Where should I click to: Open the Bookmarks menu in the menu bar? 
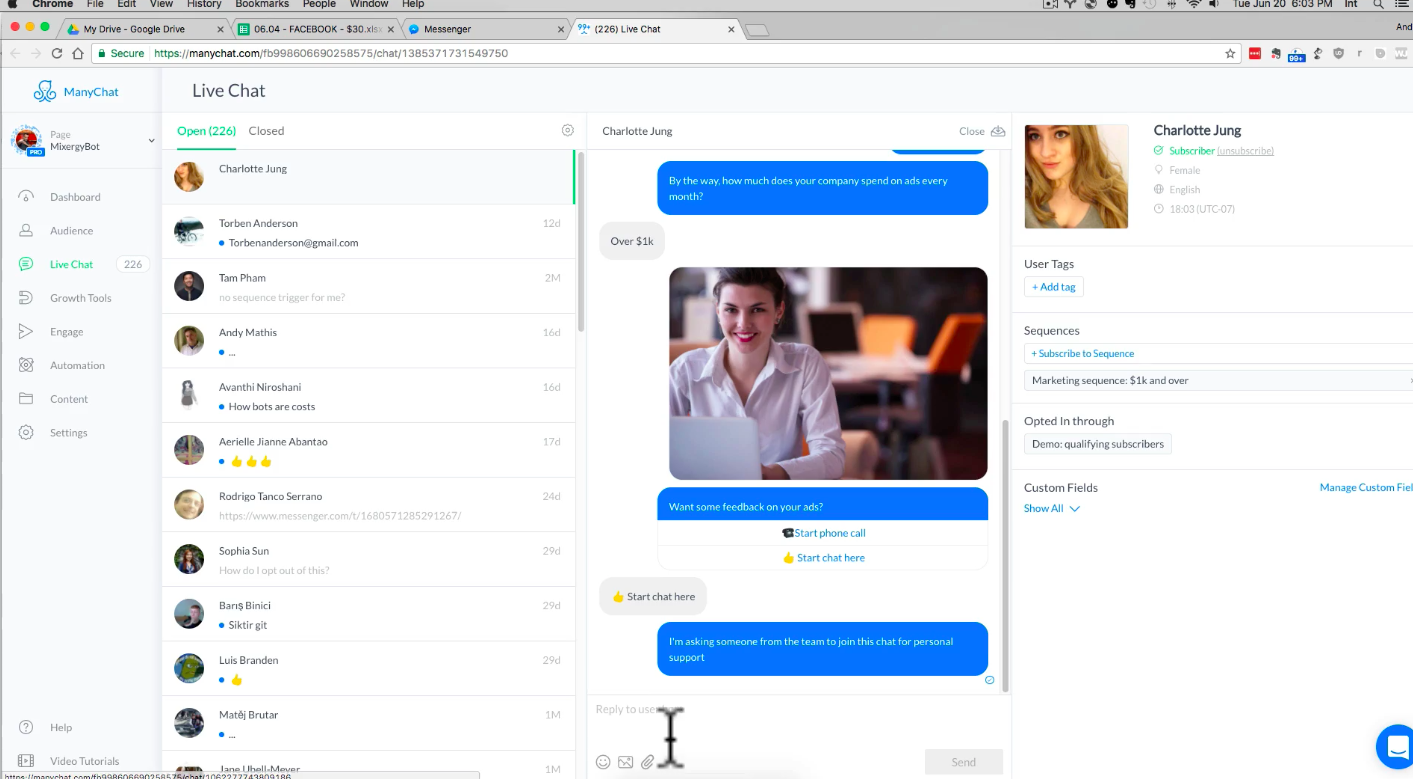(x=262, y=4)
